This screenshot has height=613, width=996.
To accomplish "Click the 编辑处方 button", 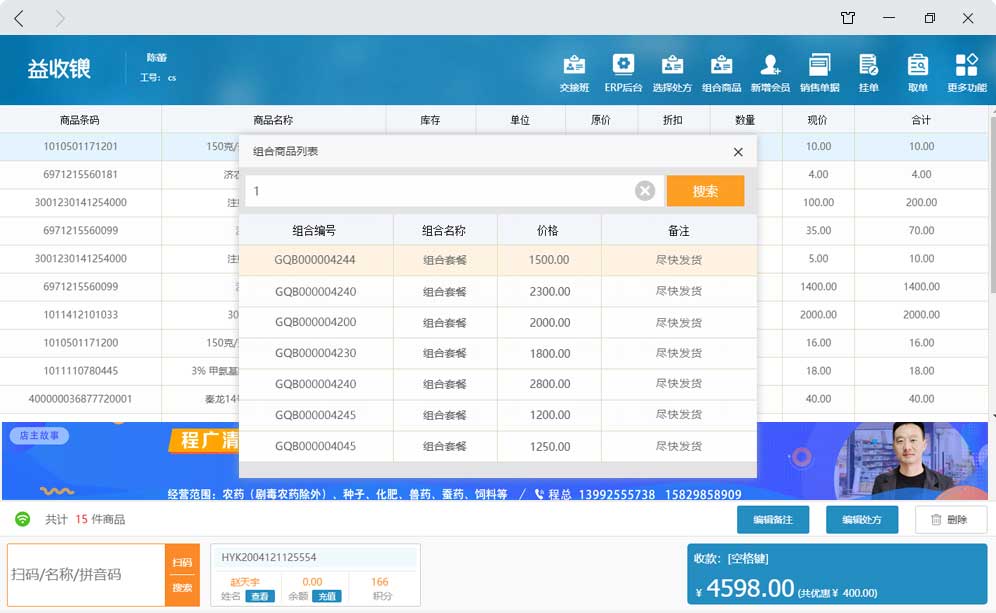I will (861, 520).
